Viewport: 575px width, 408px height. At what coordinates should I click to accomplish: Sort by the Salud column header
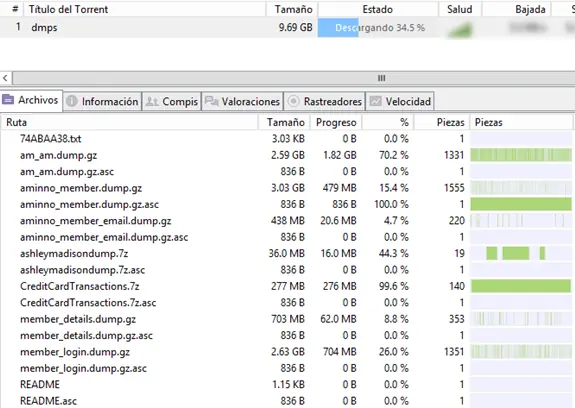[x=460, y=9]
